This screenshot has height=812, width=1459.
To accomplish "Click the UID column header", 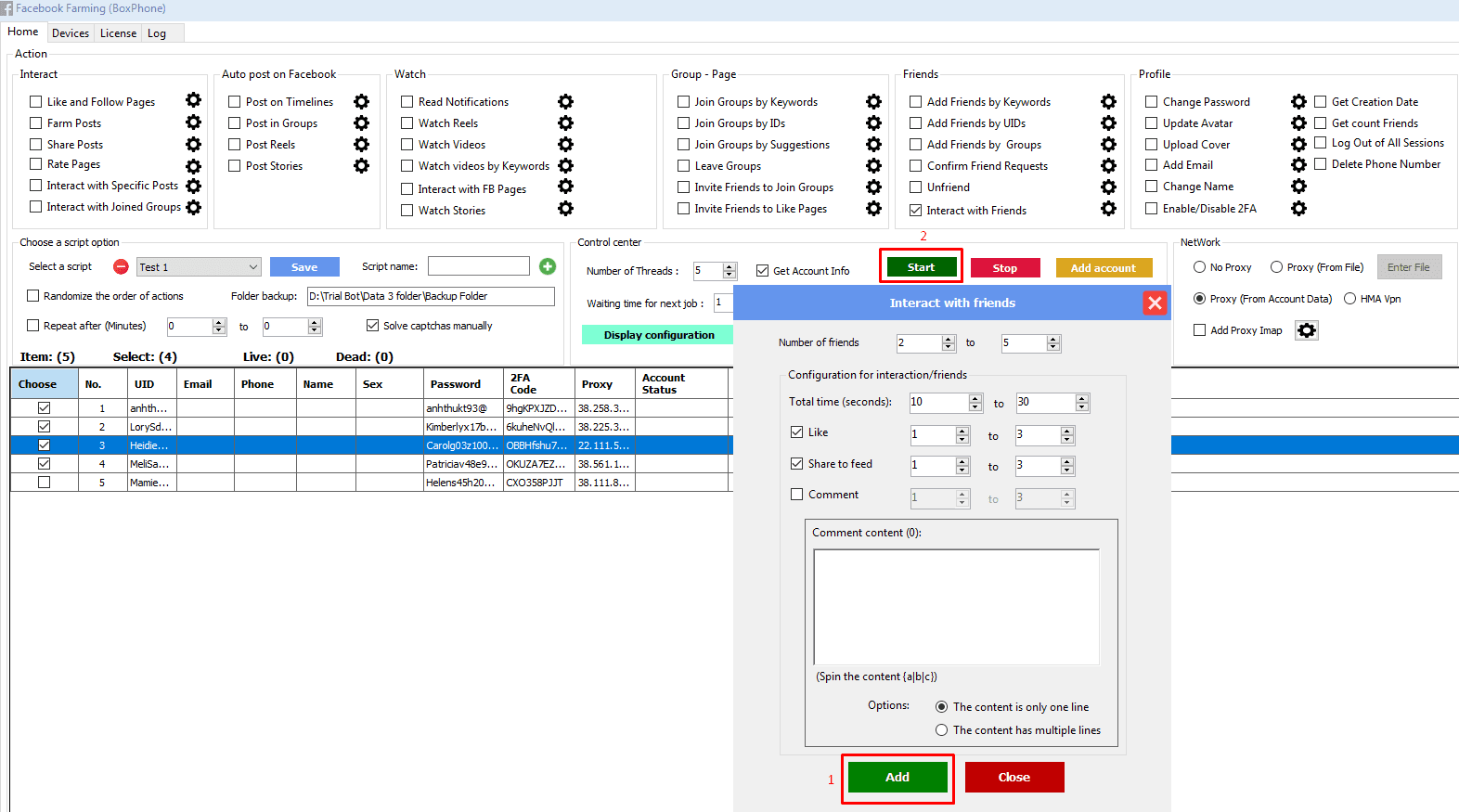I will [x=151, y=384].
